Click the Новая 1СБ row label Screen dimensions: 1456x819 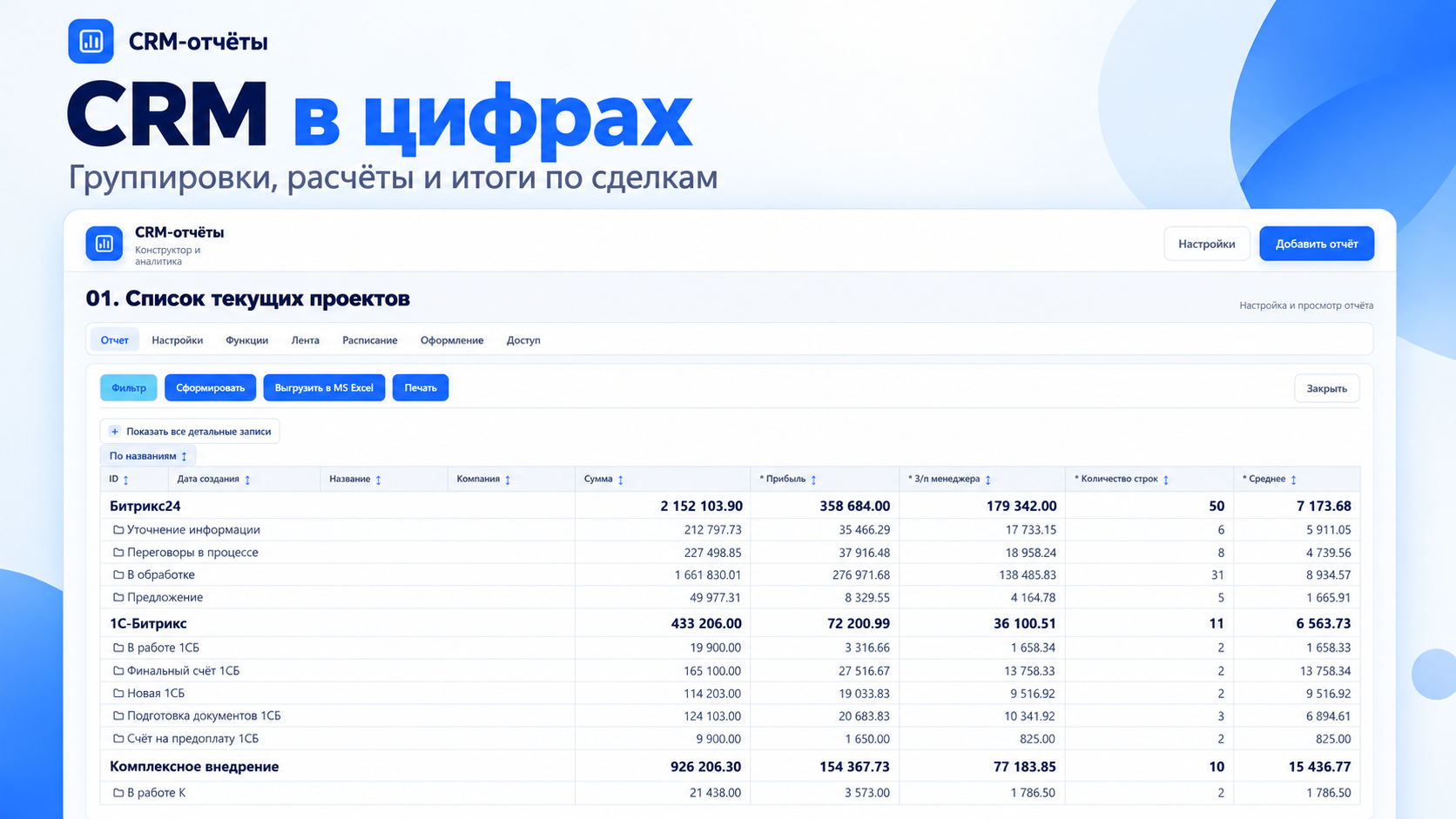tap(156, 693)
